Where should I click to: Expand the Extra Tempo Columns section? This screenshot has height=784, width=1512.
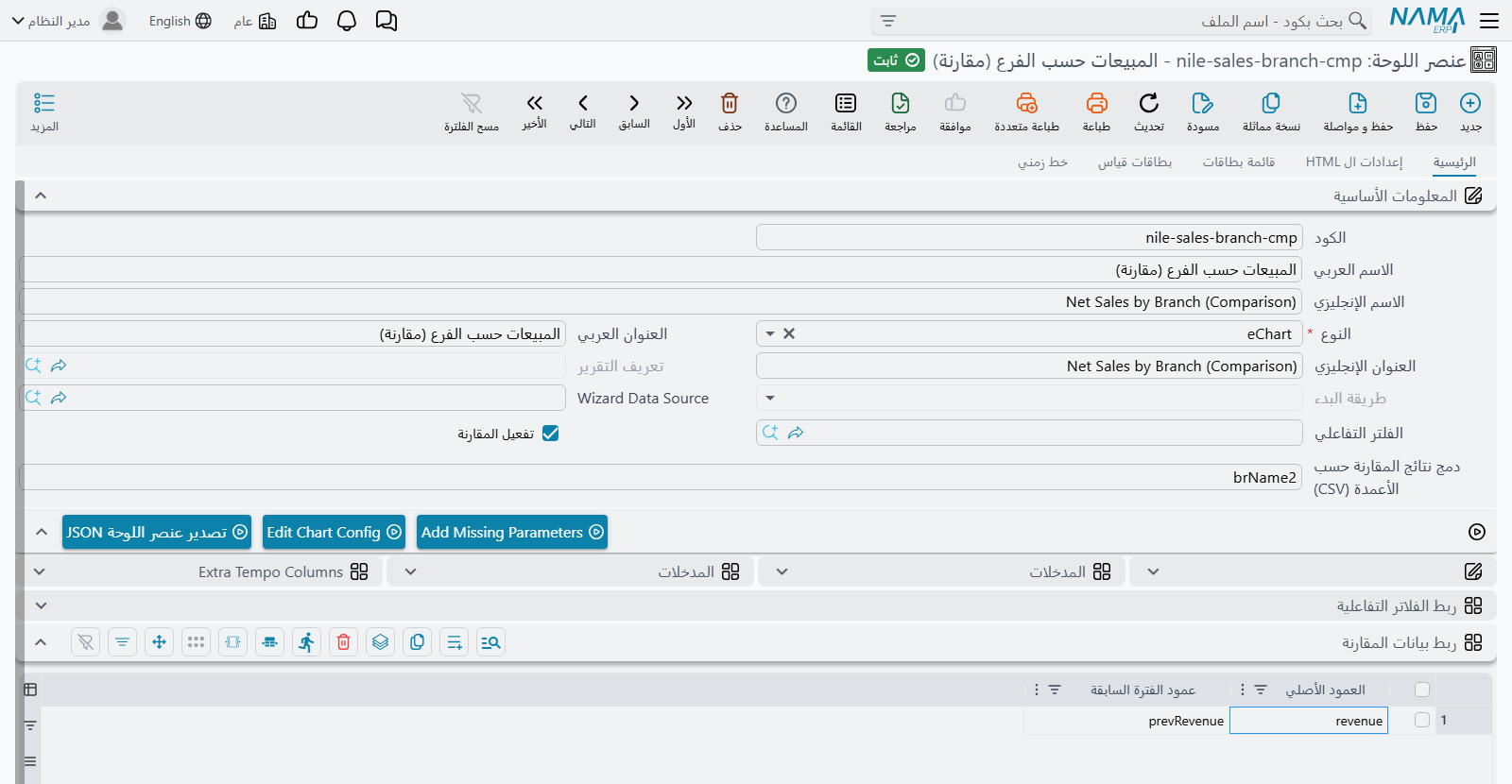(x=39, y=571)
